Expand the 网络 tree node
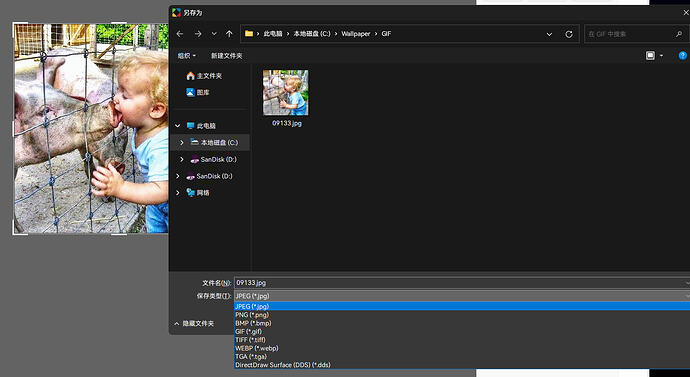This screenshot has width=690, height=377. click(178, 193)
